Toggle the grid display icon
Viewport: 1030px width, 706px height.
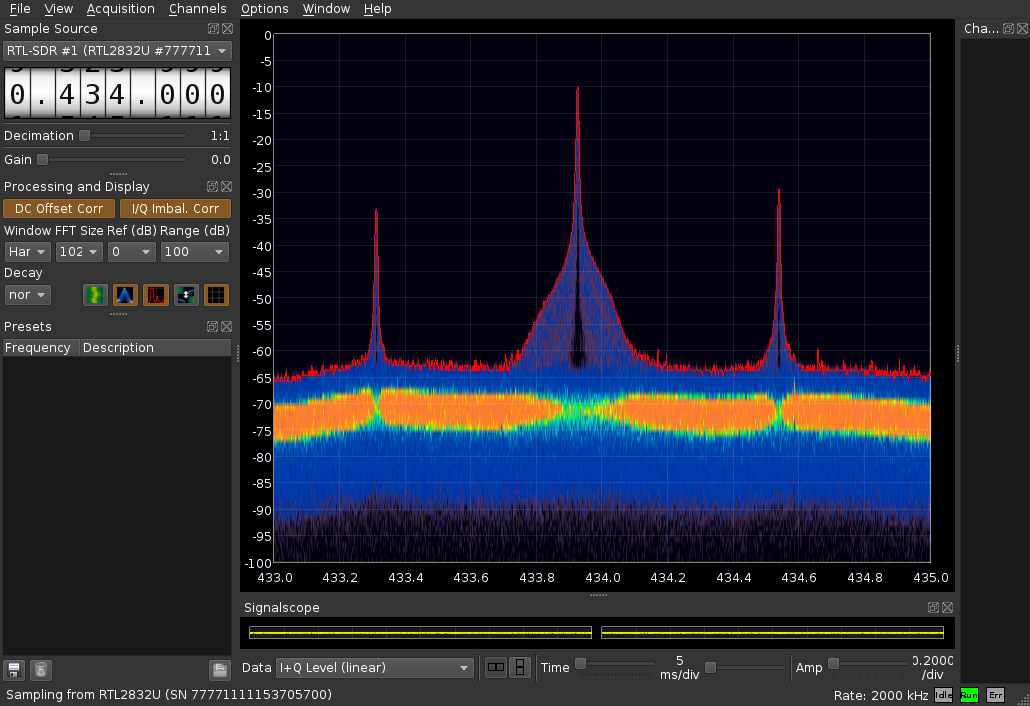pyautogui.click(x=216, y=295)
